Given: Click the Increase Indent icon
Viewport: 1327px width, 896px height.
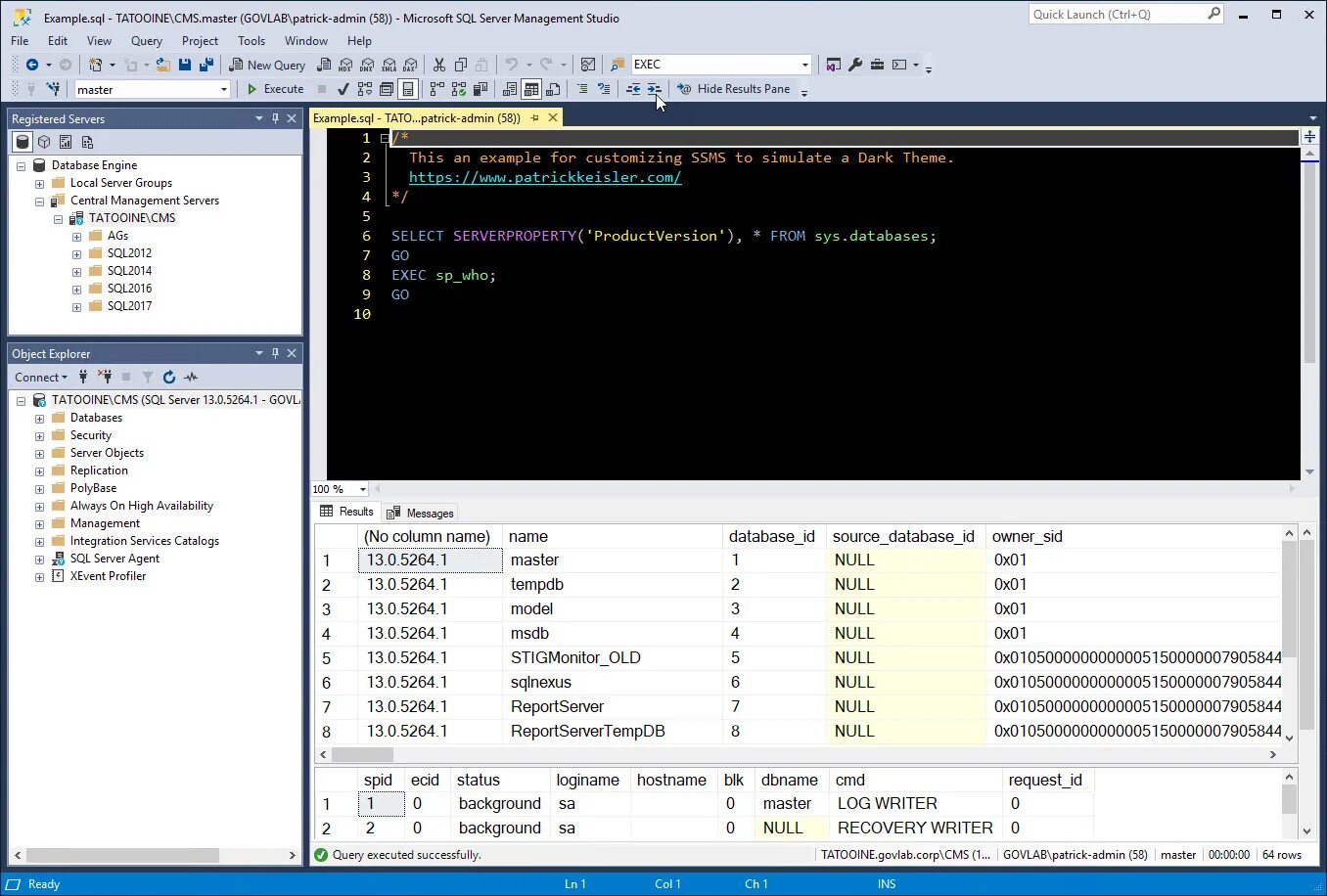Looking at the screenshot, I should click(655, 89).
